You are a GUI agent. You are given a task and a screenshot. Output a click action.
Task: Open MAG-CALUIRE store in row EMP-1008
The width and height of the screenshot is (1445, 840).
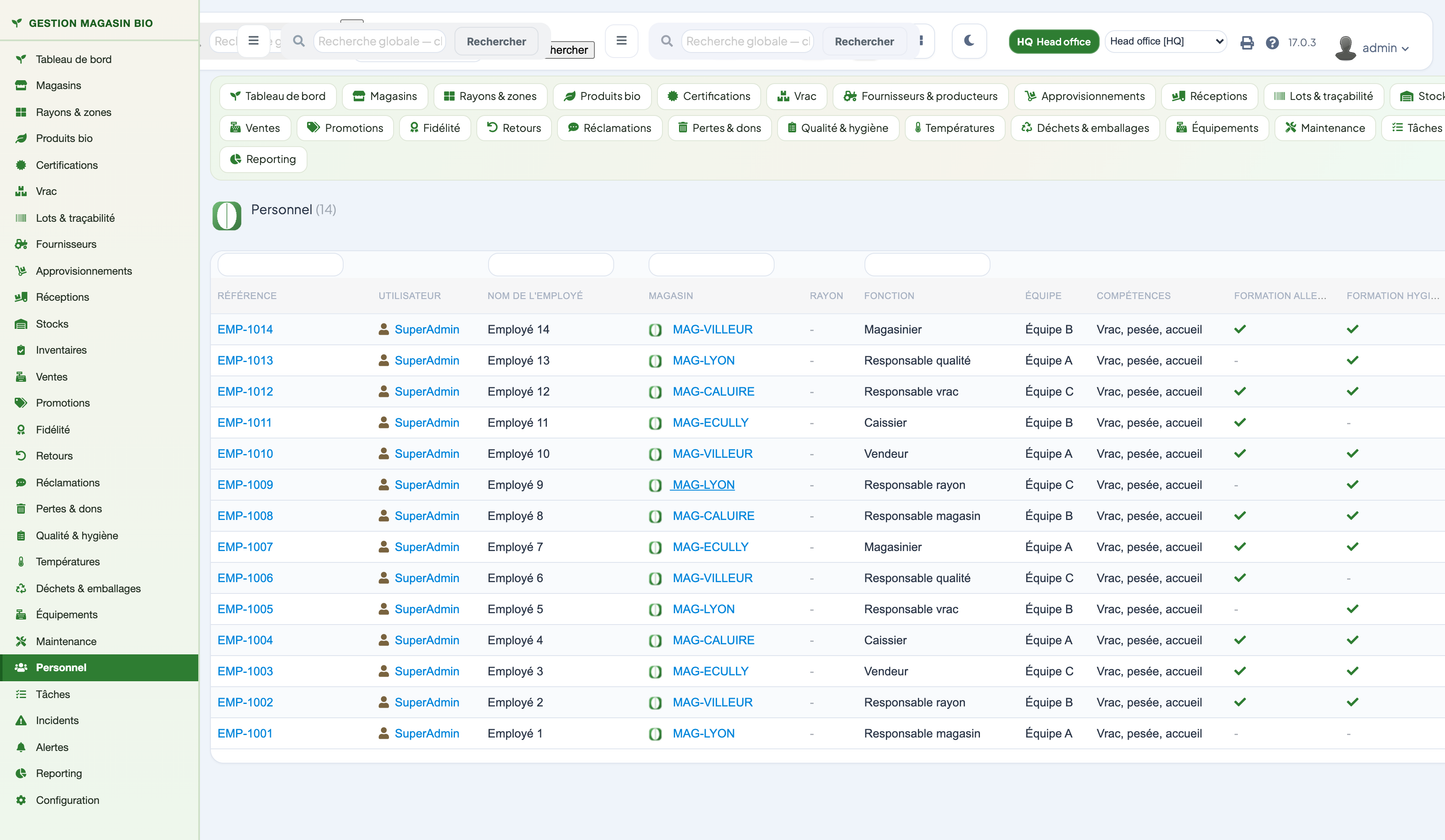point(714,516)
